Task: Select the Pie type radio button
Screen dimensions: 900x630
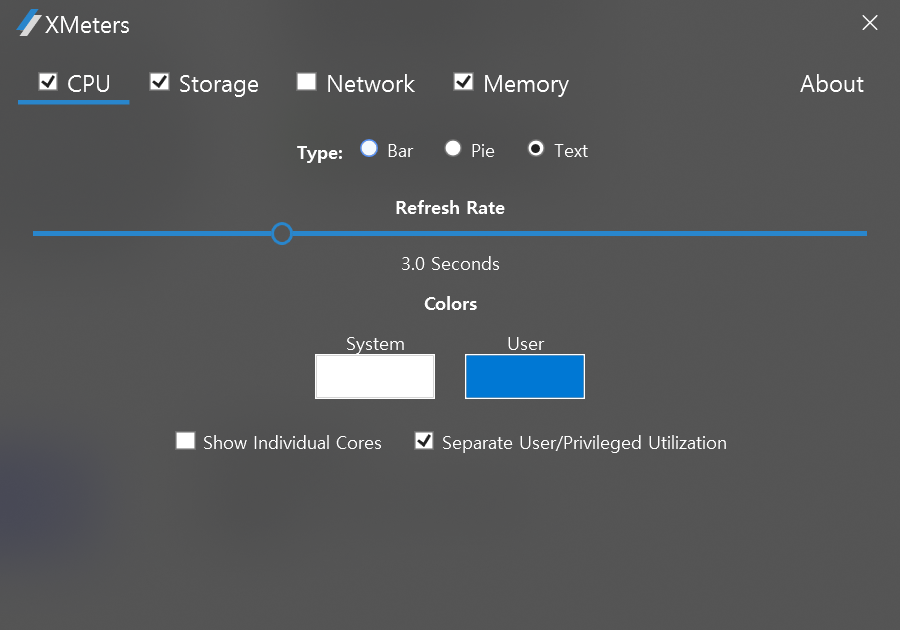Action: (x=453, y=149)
